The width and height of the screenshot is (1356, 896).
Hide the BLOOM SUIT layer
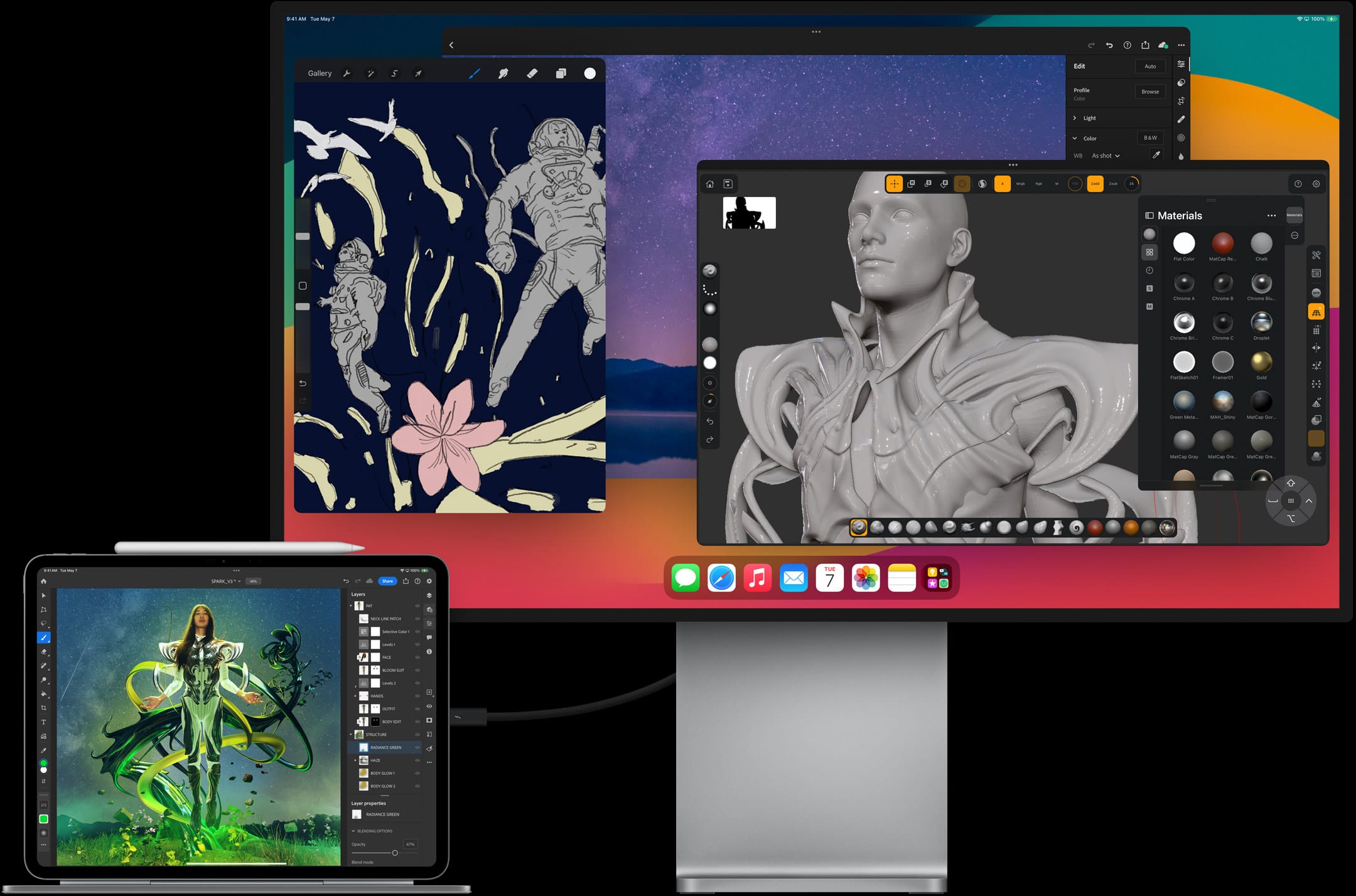tap(417, 670)
